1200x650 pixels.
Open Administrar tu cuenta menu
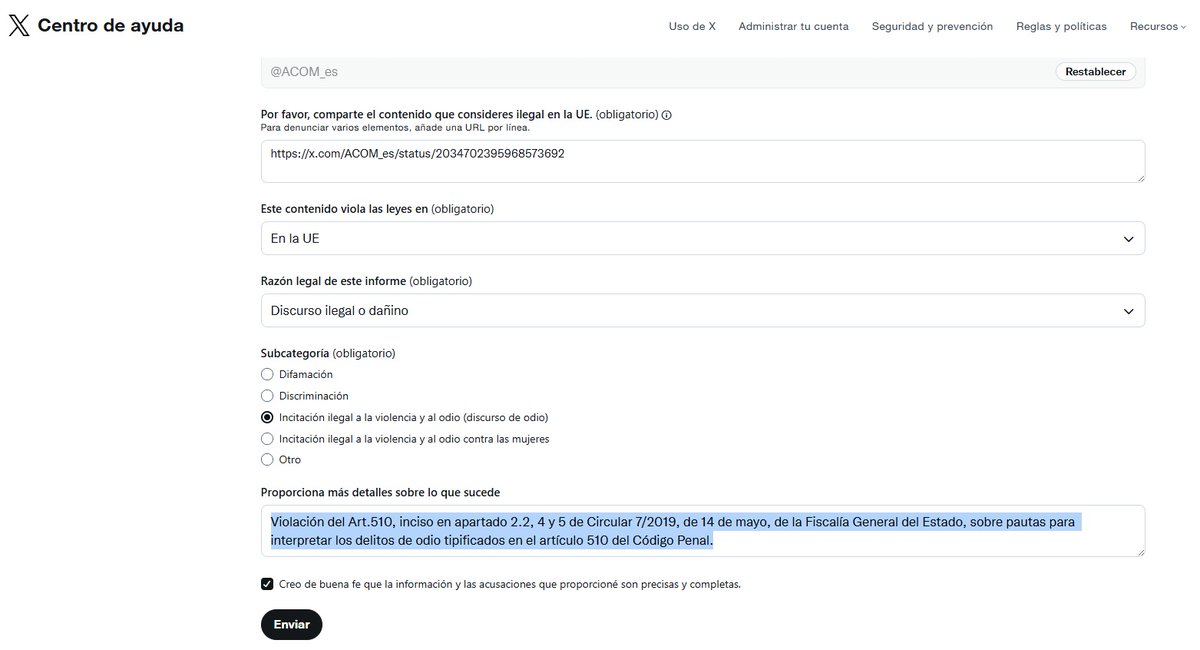pyautogui.click(x=793, y=26)
